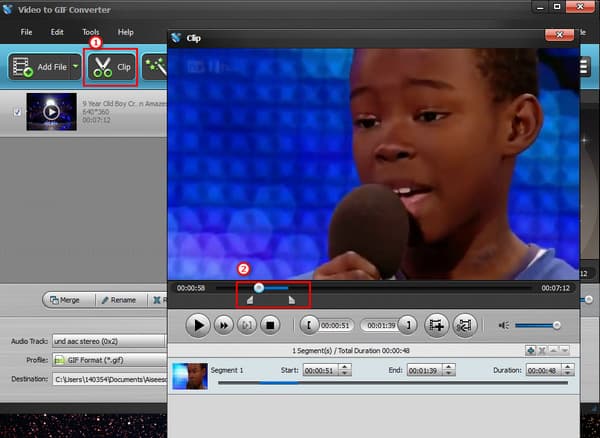Click the current time 00:00:58 label
The width and height of the screenshot is (600, 438).
point(191,288)
